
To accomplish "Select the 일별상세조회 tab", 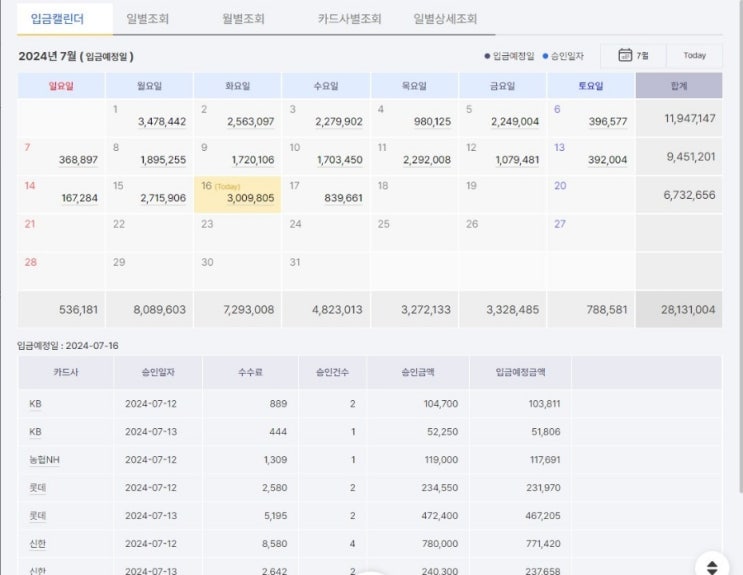I will click(x=445, y=18).
